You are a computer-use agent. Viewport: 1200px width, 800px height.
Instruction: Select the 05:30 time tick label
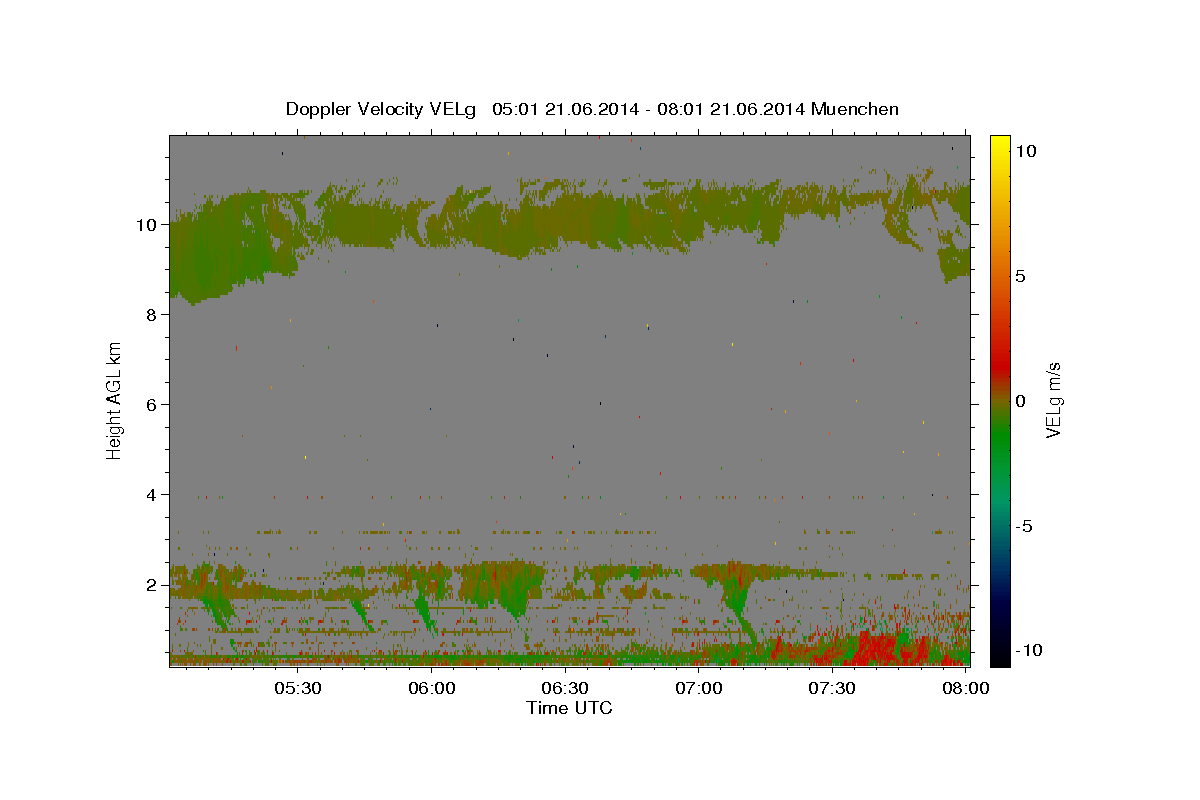[297, 689]
